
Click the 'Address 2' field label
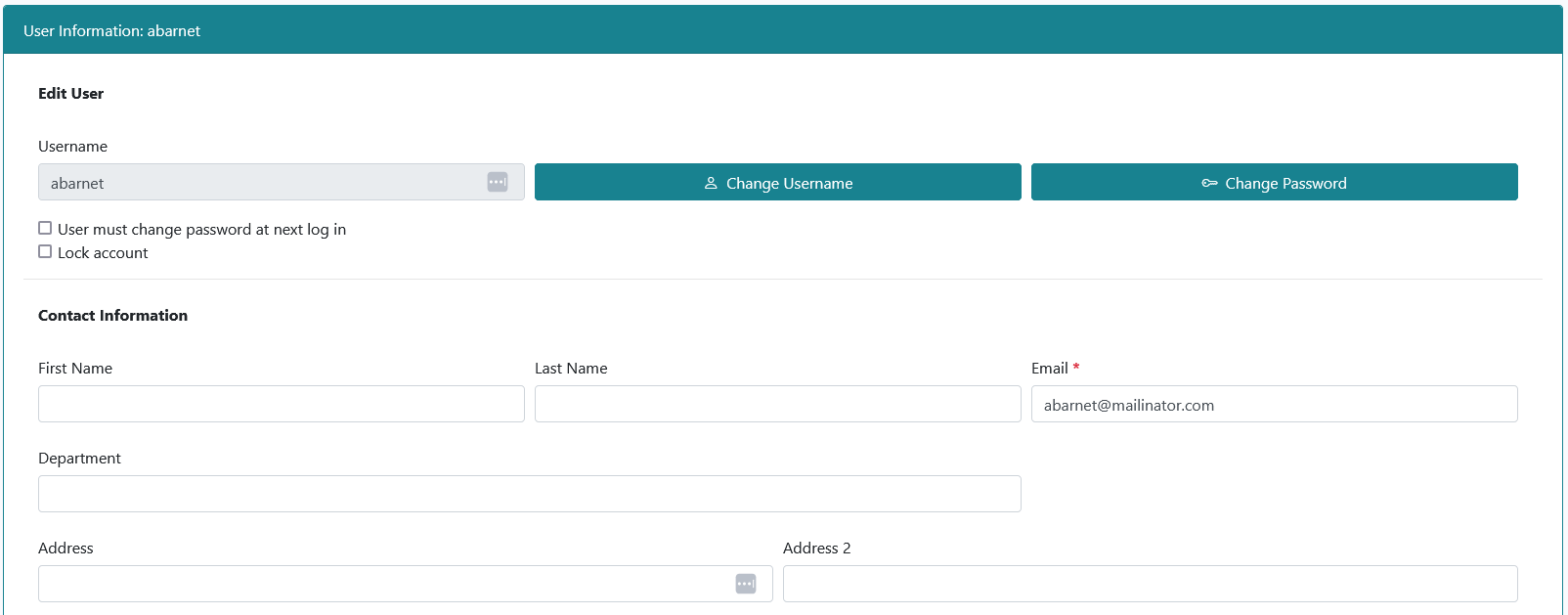point(817,549)
